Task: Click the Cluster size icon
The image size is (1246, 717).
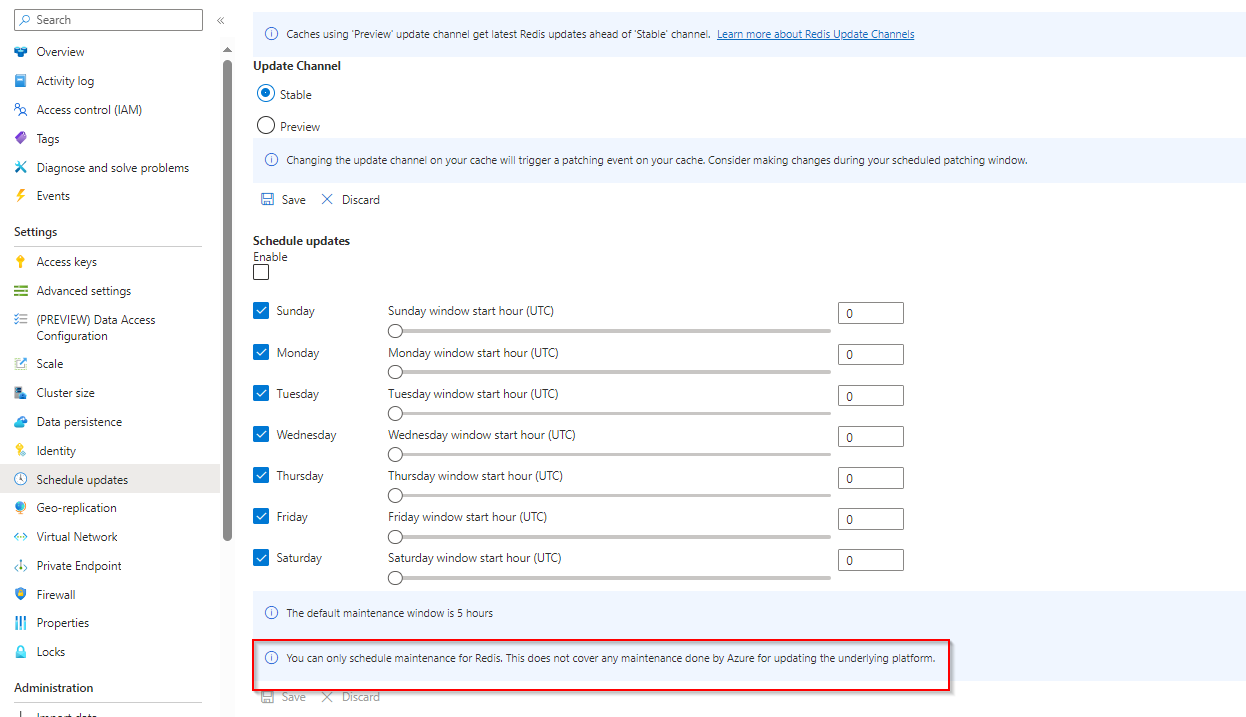Action: click(x=20, y=393)
